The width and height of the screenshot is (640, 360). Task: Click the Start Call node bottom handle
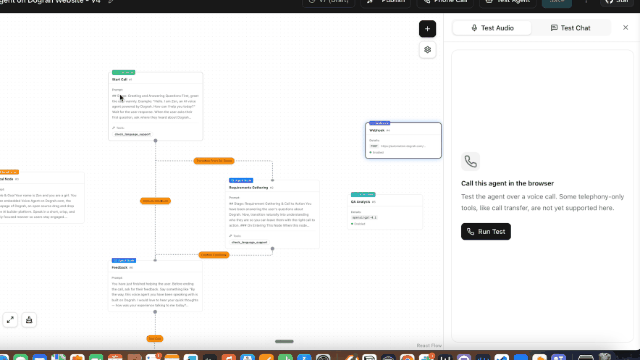click(x=155, y=140)
